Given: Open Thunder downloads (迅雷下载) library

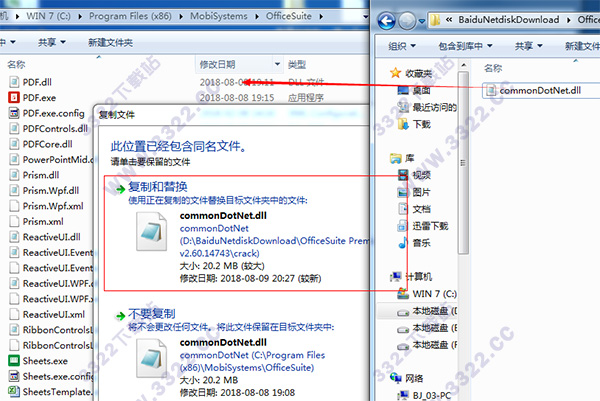Looking at the screenshot, I should [422, 226].
